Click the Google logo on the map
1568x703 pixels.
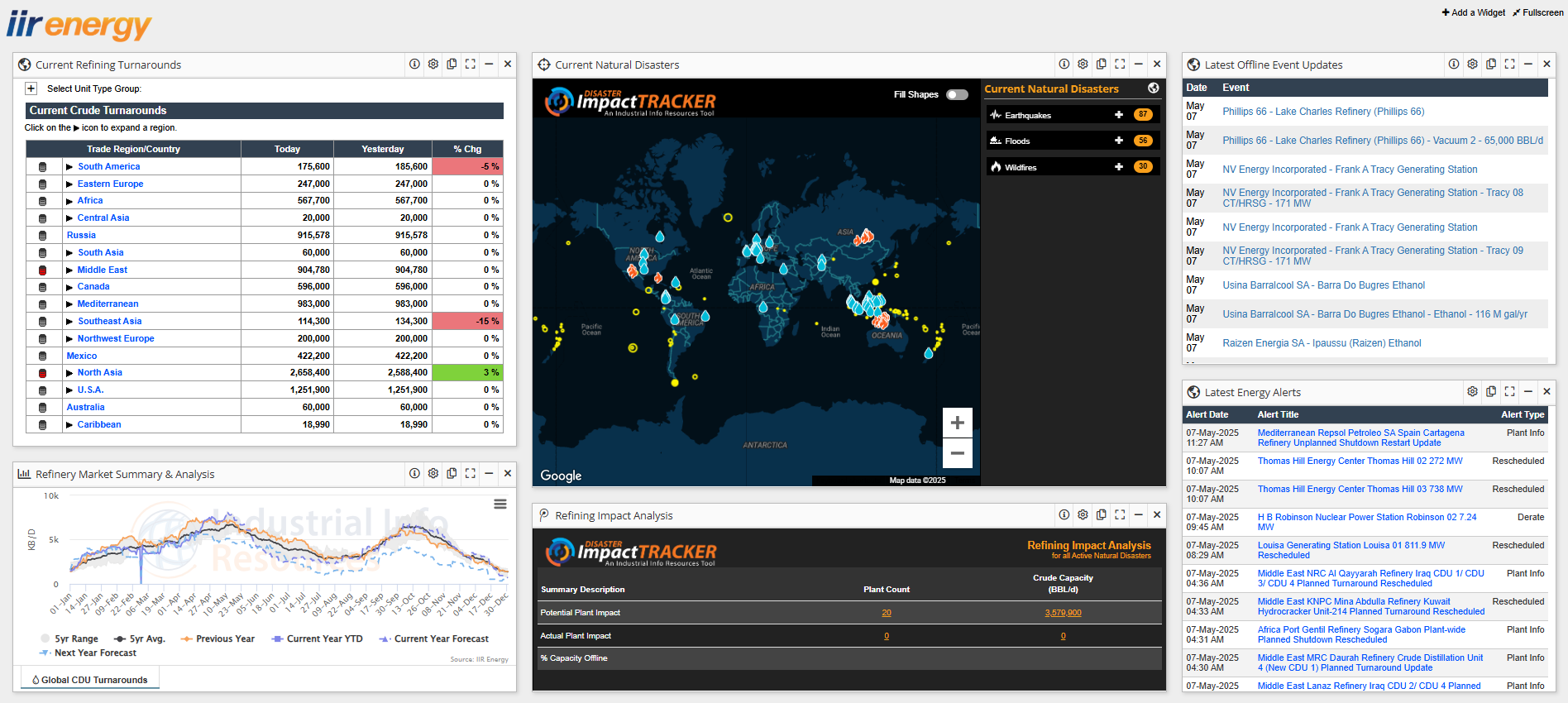pyautogui.click(x=561, y=476)
